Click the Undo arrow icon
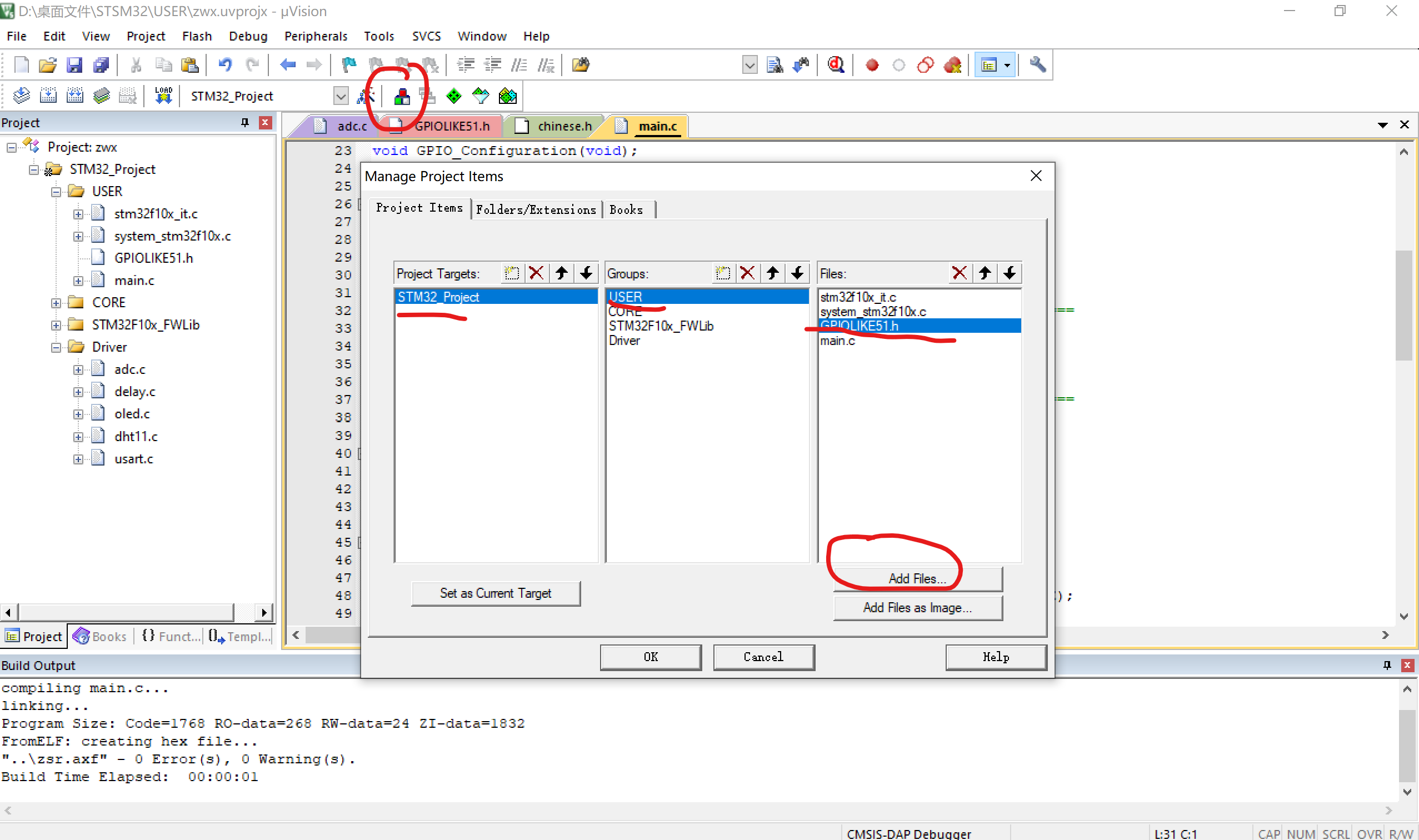 [x=224, y=65]
